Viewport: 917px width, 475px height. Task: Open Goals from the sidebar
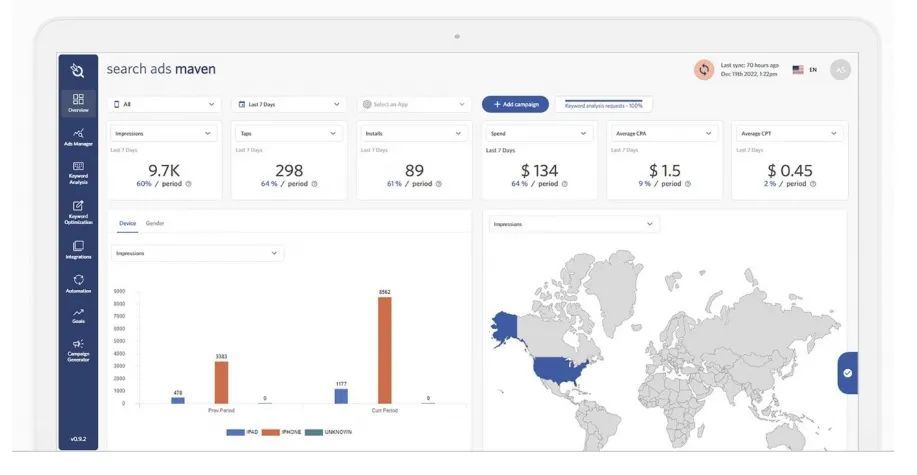click(x=78, y=315)
